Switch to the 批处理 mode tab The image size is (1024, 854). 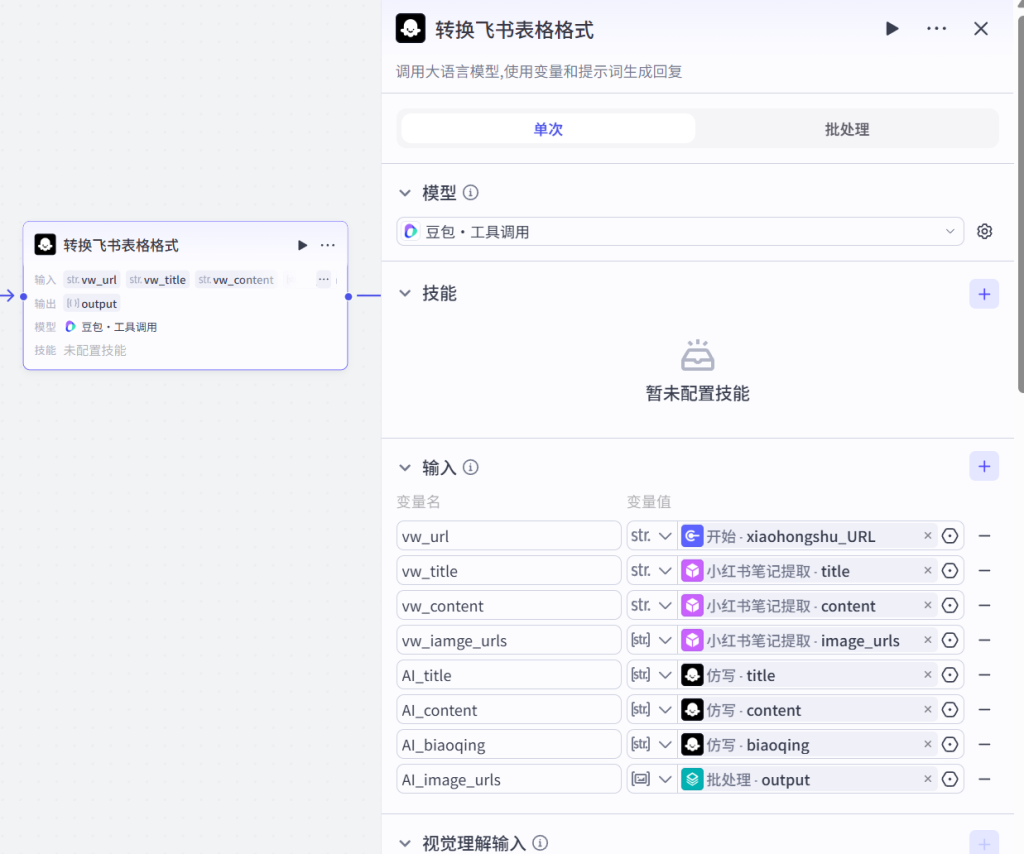[846, 129]
